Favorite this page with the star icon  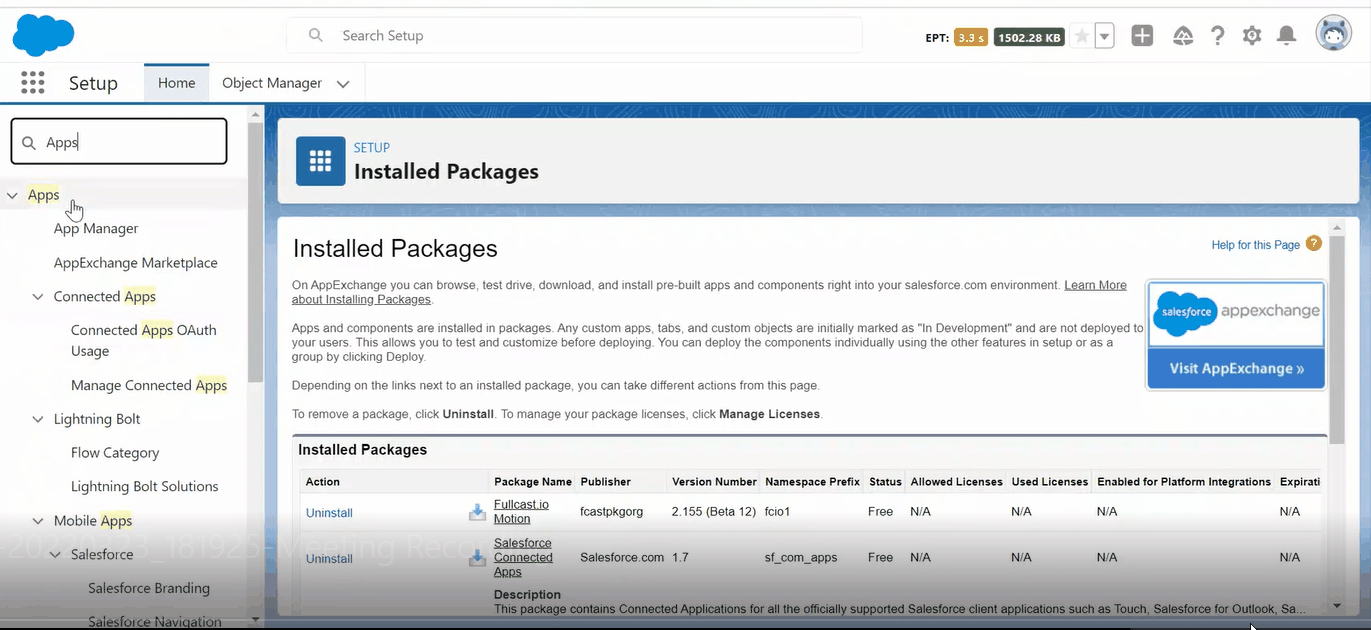pyautogui.click(x=1081, y=37)
